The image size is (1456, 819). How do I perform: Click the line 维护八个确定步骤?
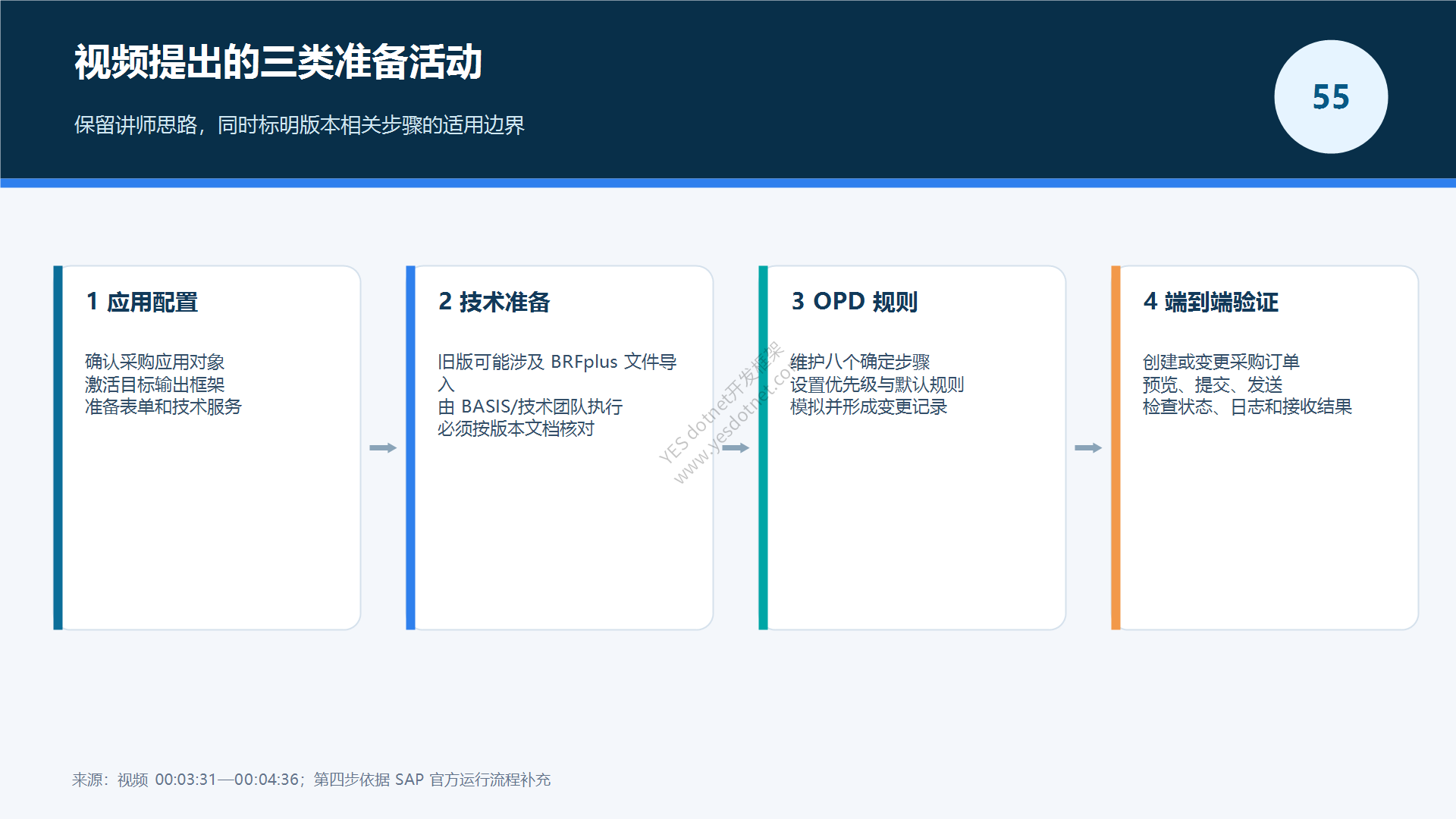pyautogui.click(x=860, y=362)
